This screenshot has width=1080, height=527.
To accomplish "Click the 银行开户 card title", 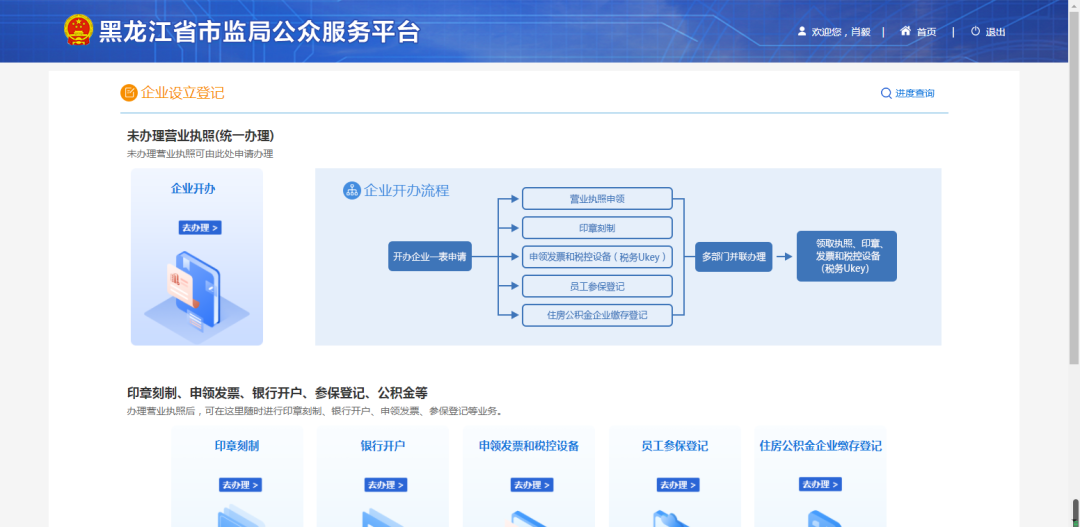I will coord(383,446).
